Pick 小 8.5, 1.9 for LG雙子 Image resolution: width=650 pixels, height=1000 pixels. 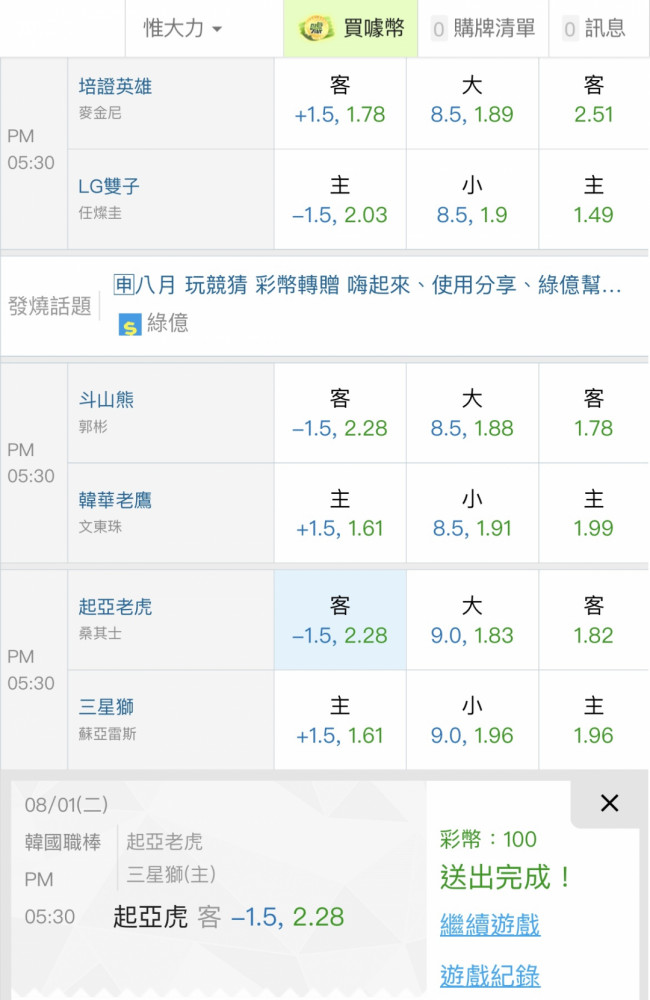point(472,200)
